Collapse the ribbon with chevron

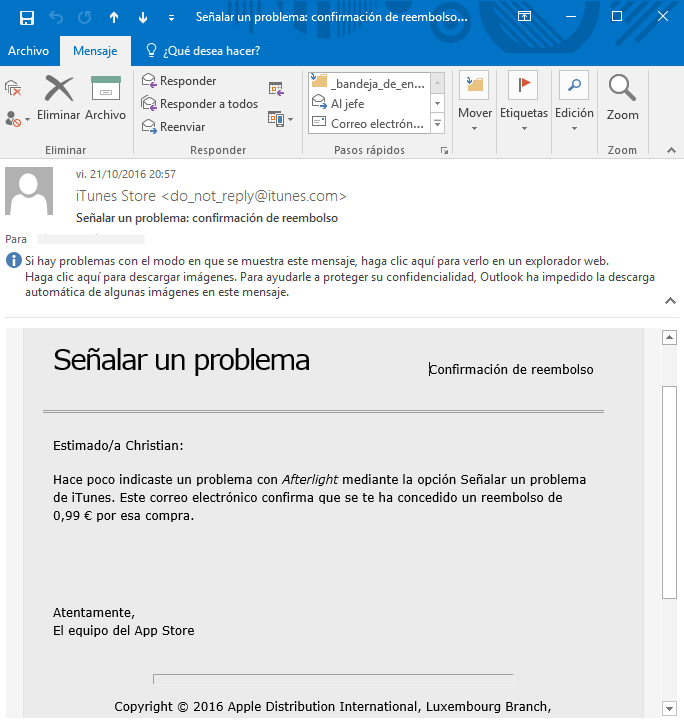tap(671, 150)
